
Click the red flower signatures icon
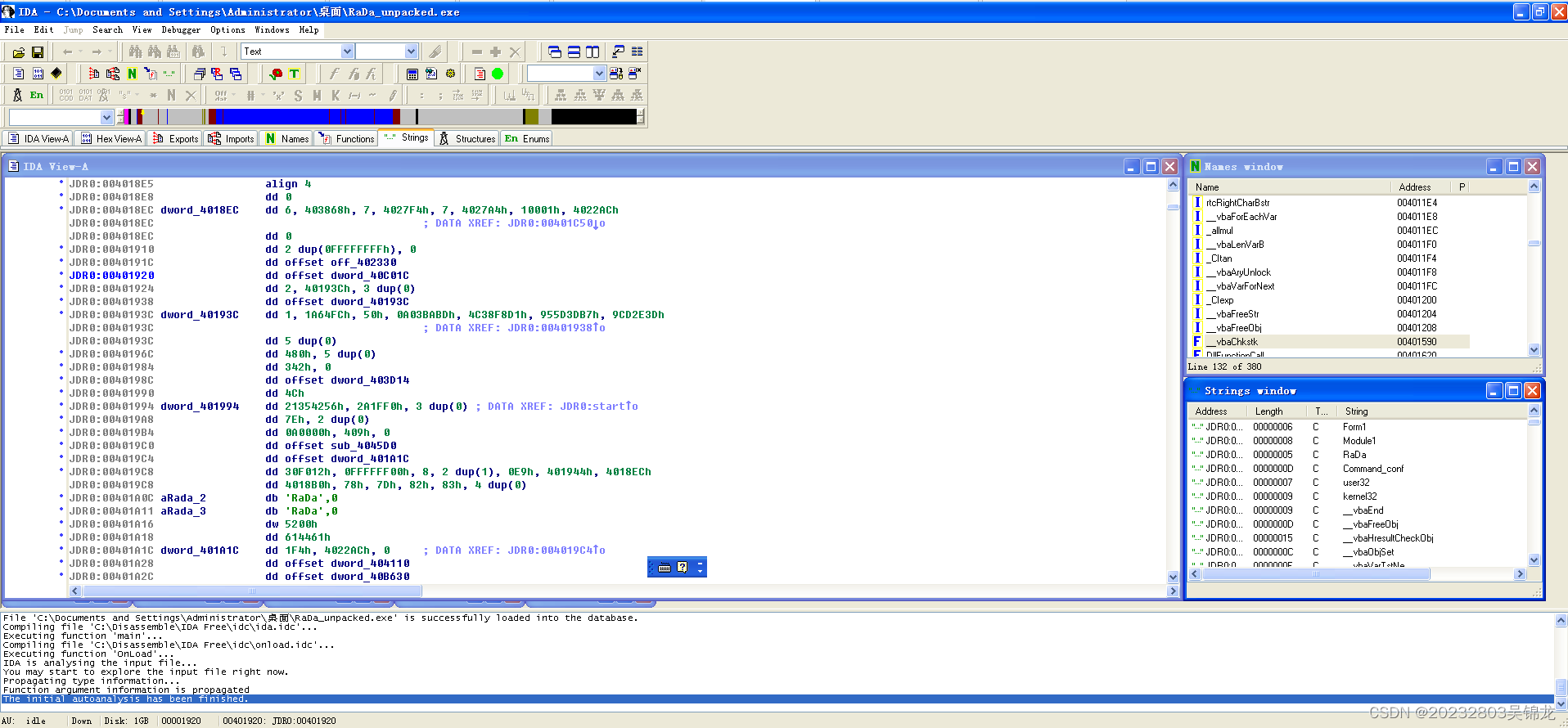277,74
